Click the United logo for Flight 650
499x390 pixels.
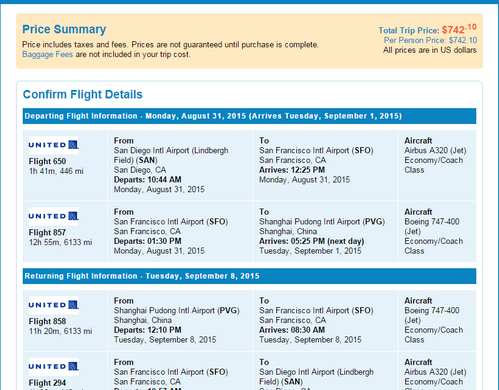[54, 145]
